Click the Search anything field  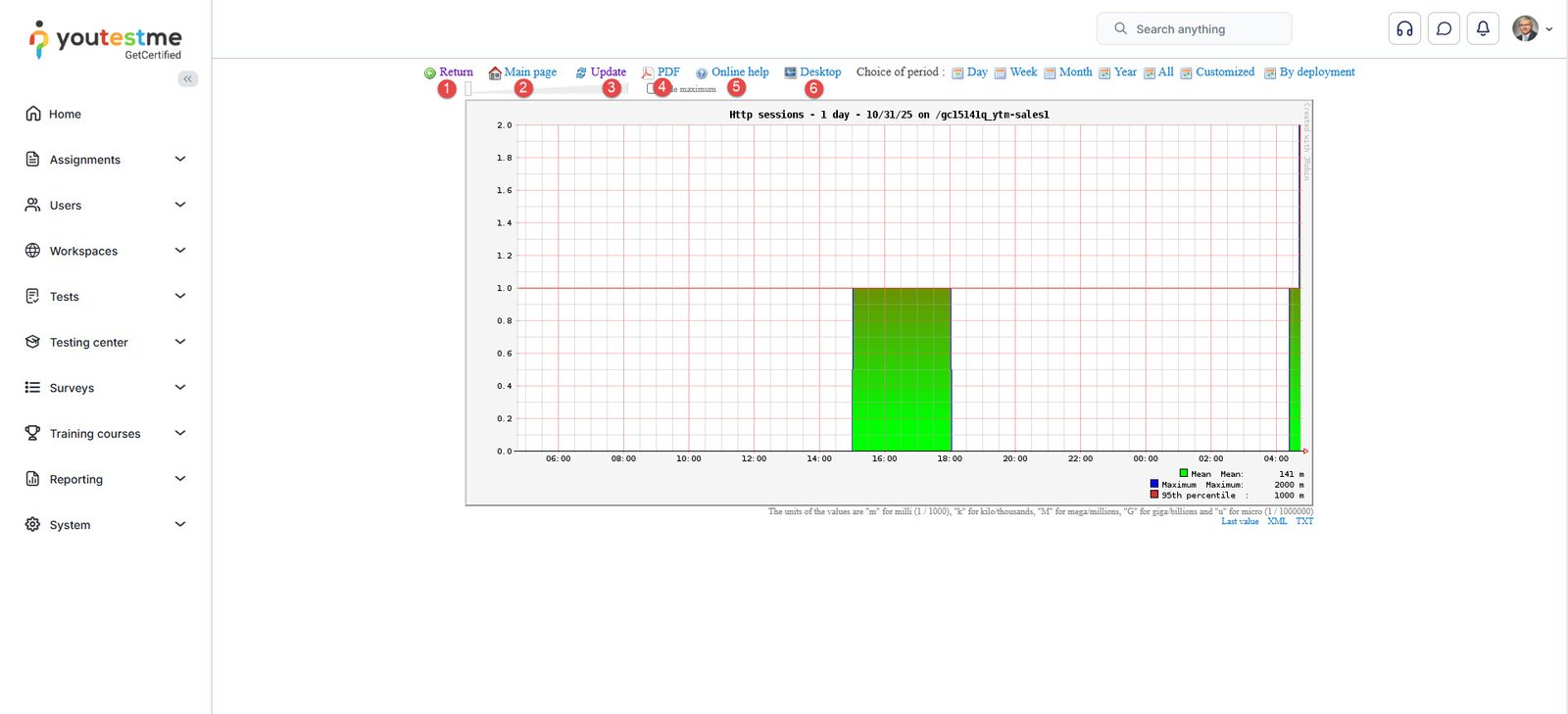[1194, 28]
